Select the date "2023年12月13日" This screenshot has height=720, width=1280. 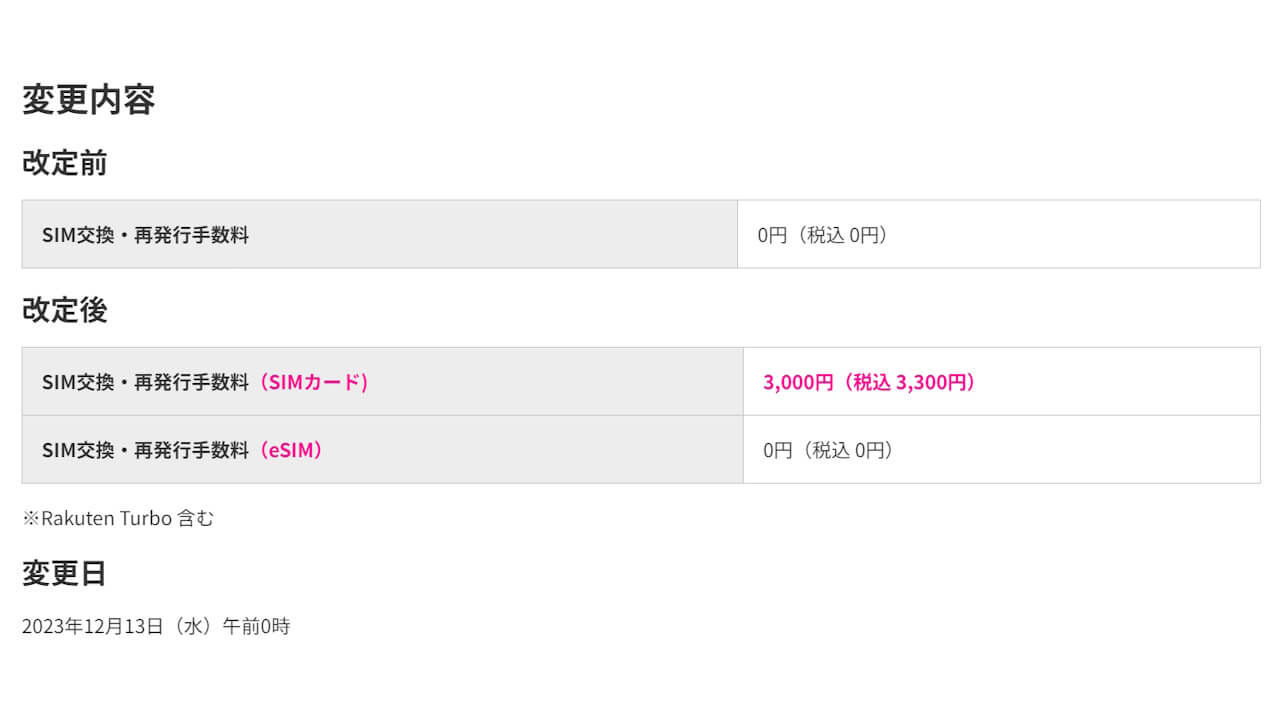tap(92, 627)
